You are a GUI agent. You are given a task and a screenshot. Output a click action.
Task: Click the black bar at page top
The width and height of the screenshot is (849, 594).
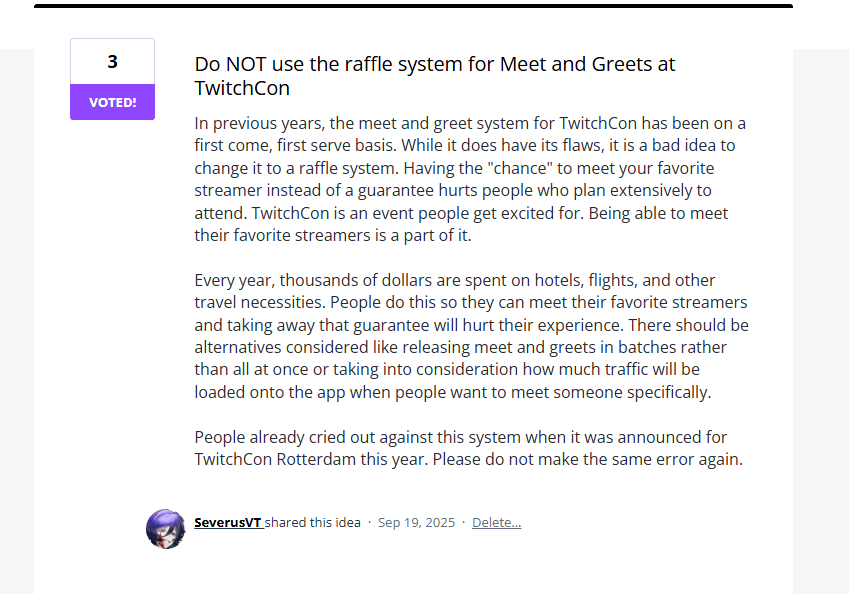tap(413, 5)
